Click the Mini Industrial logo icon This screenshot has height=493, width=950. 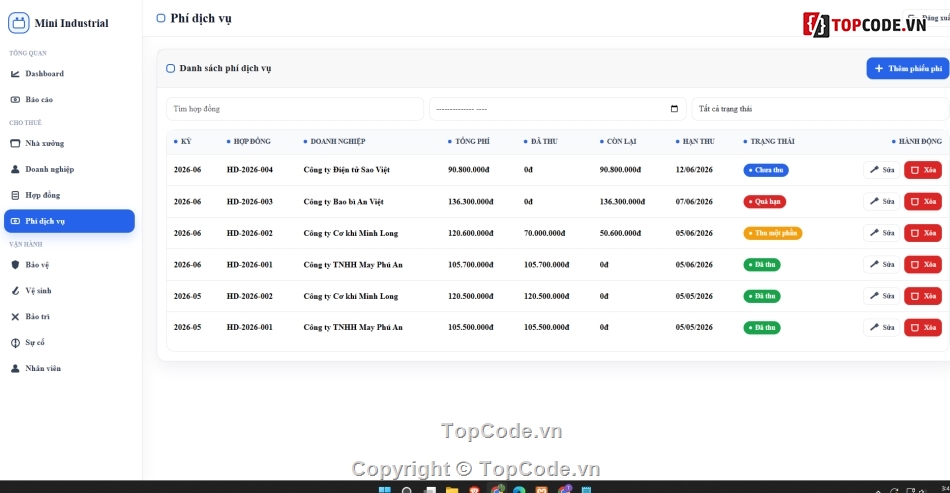pos(18,23)
